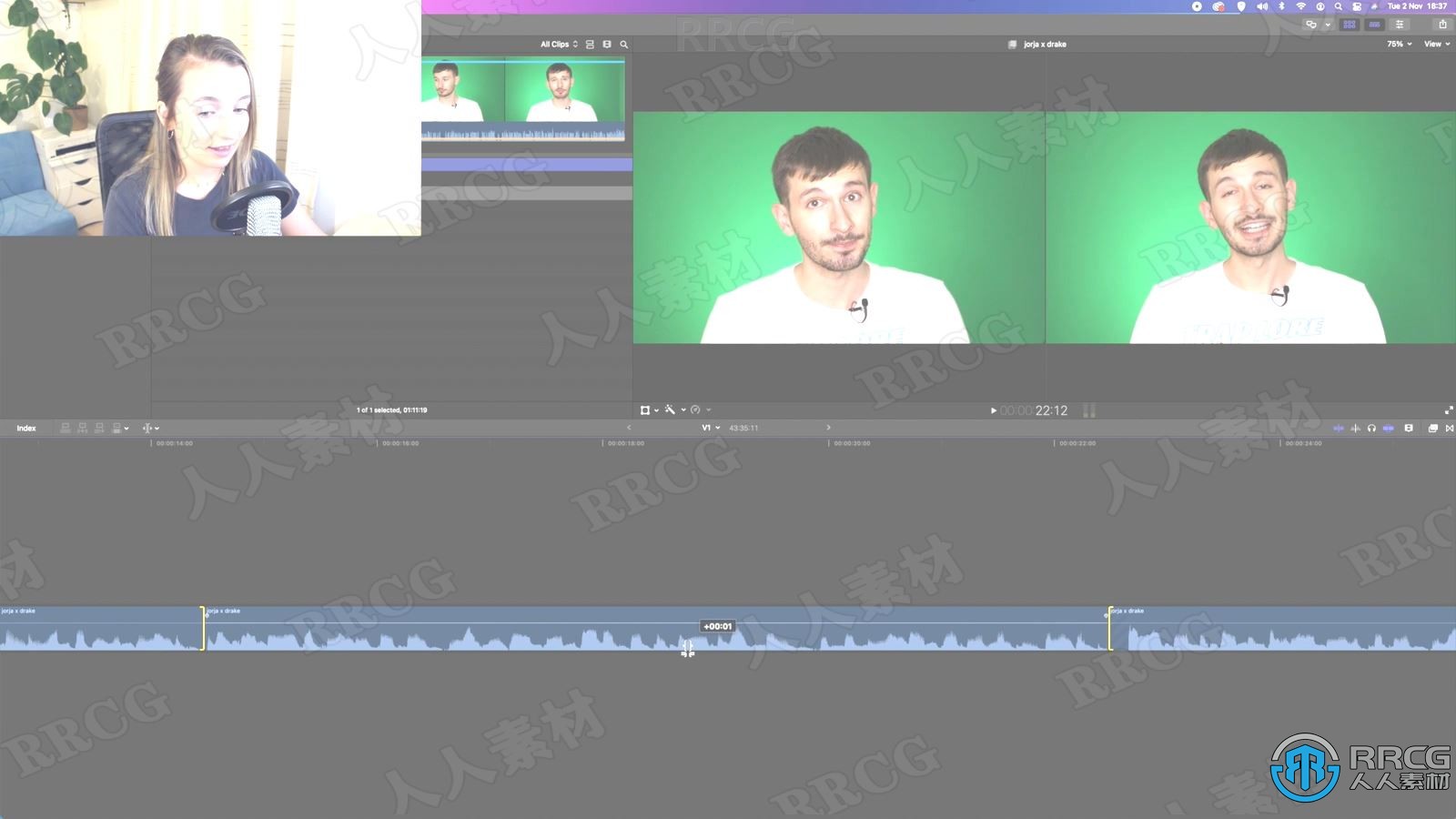Click the overwrite clip edit icon
Image resolution: width=1456 pixels, height=819 pixels.
116,428
